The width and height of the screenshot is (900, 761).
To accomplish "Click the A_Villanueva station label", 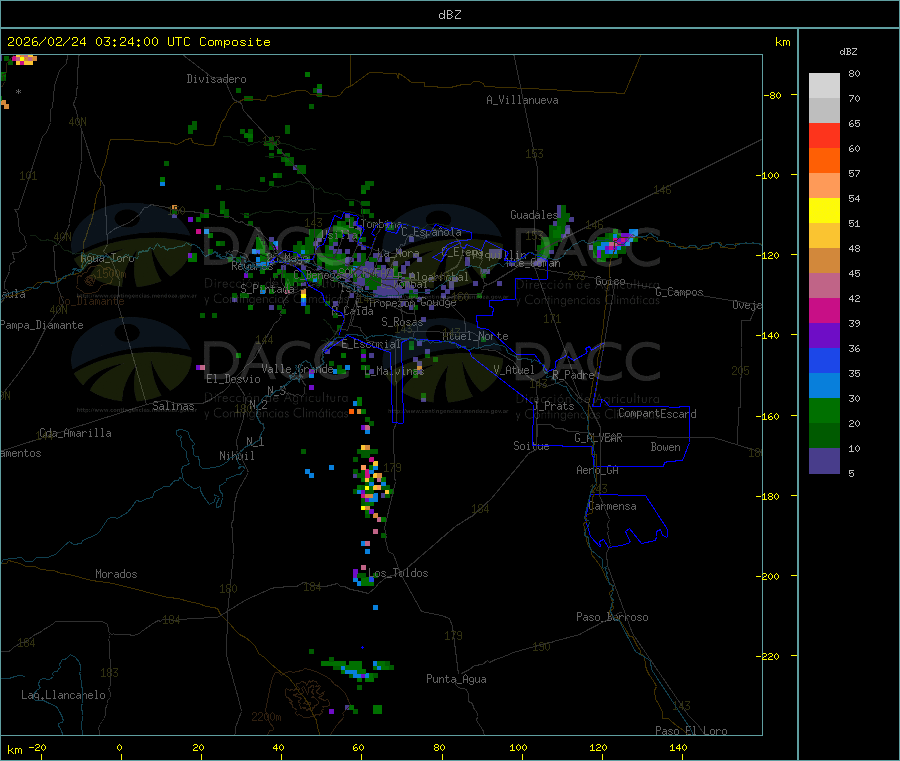I will coord(522,100).
